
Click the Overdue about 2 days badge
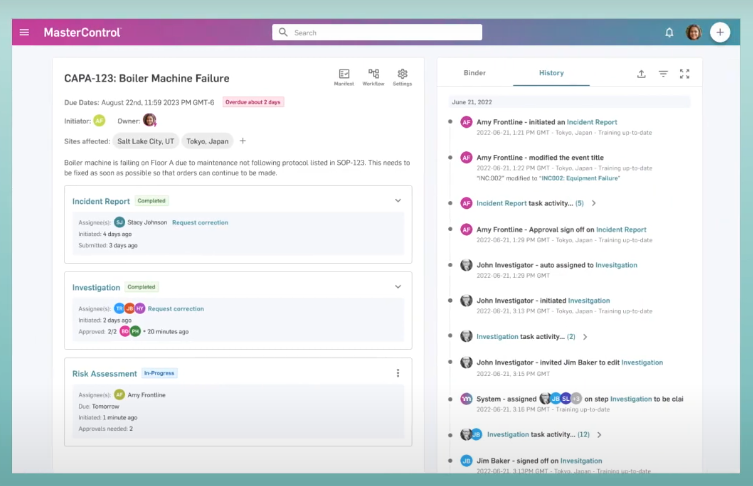point(253,102)
